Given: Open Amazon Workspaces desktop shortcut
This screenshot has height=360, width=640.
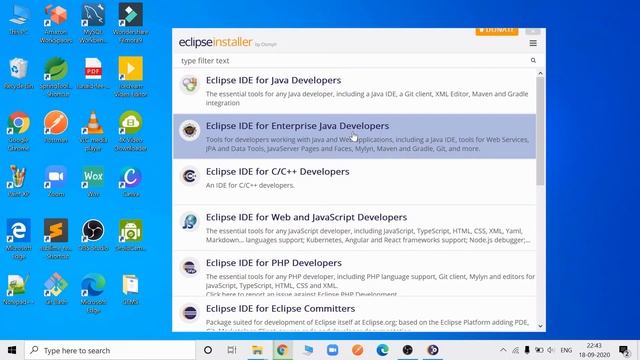Looking at the screenshot, I should coord(56,23).
